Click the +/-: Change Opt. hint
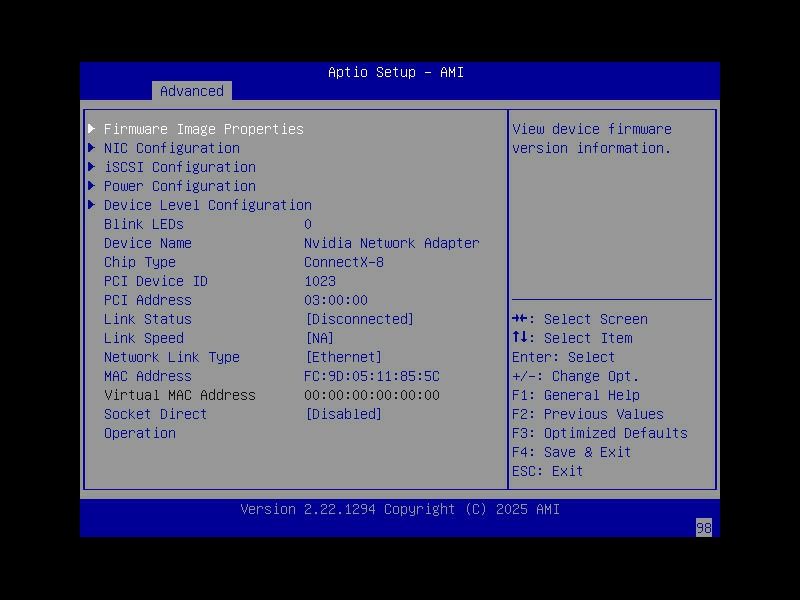Image resolution: width=800 pixels, height=600 pixels. pos(576,376)
